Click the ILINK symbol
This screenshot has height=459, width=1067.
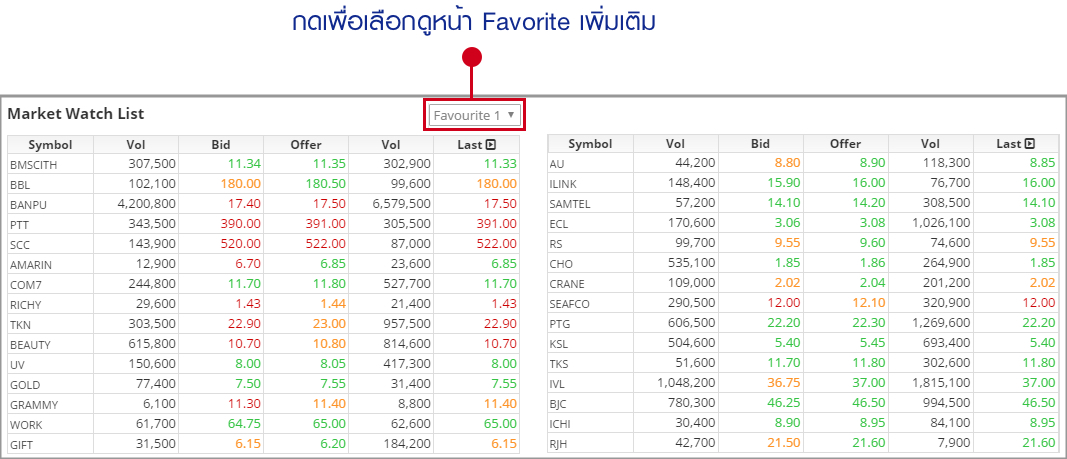564,184
